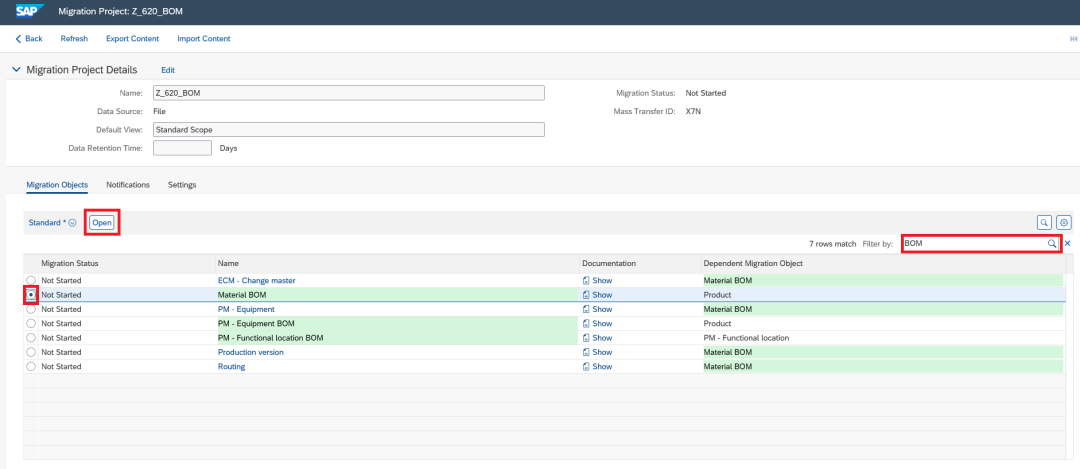Click the Material BOM name cell

click(396, 295)
